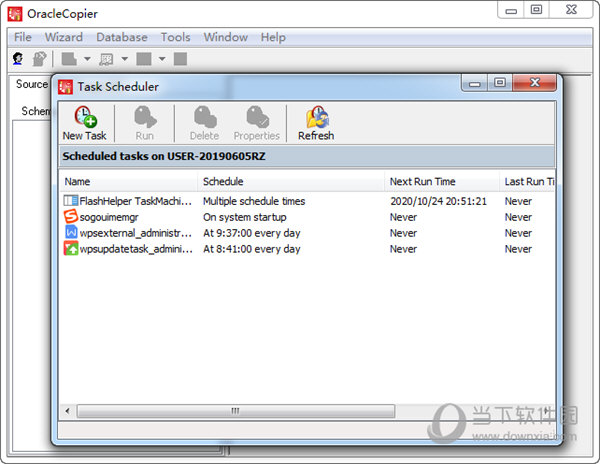Open the Wizard menu
Viewport: 600px width, 464px height.
point(64,37)
